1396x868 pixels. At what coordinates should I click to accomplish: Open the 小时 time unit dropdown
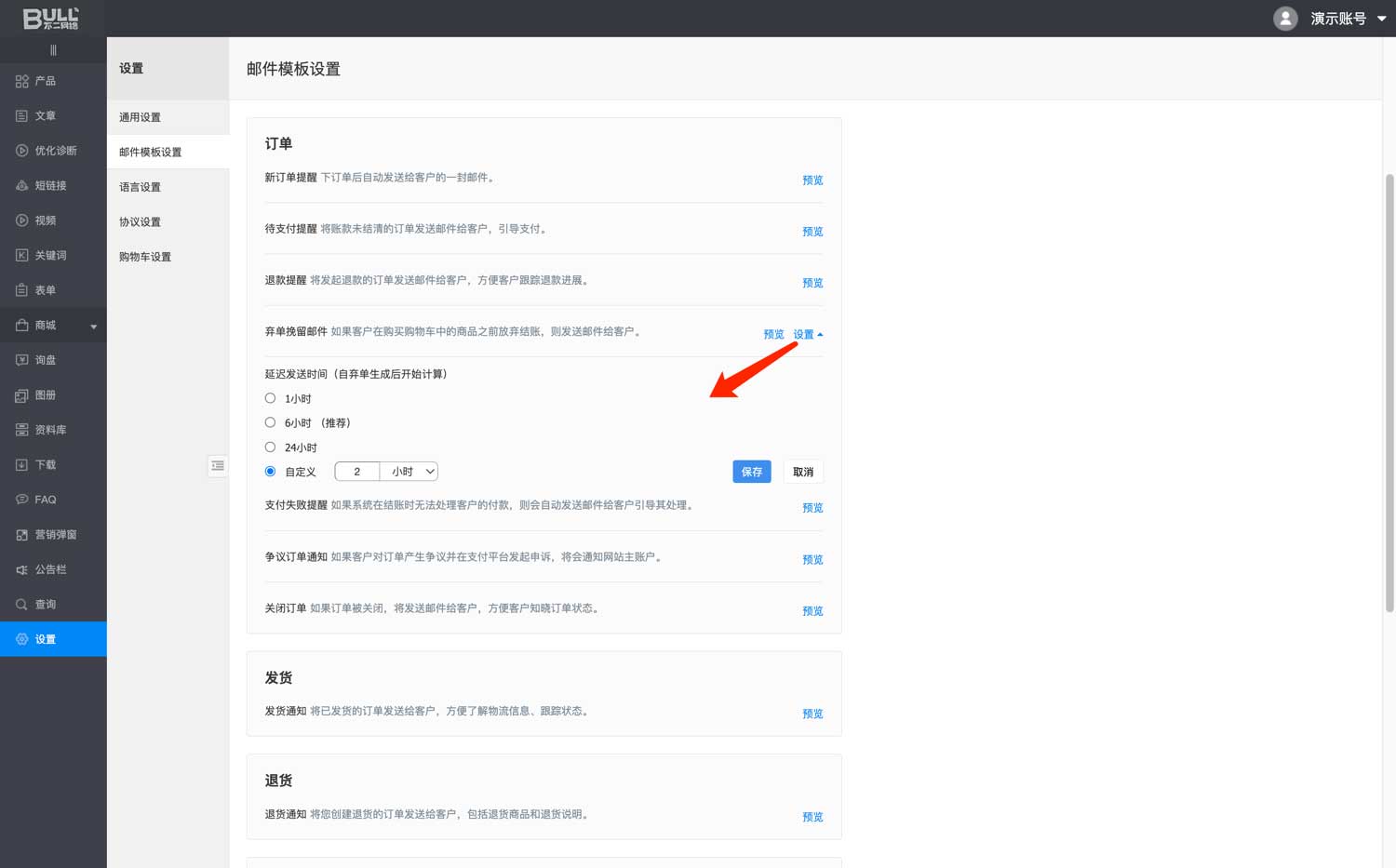point(409,472)
